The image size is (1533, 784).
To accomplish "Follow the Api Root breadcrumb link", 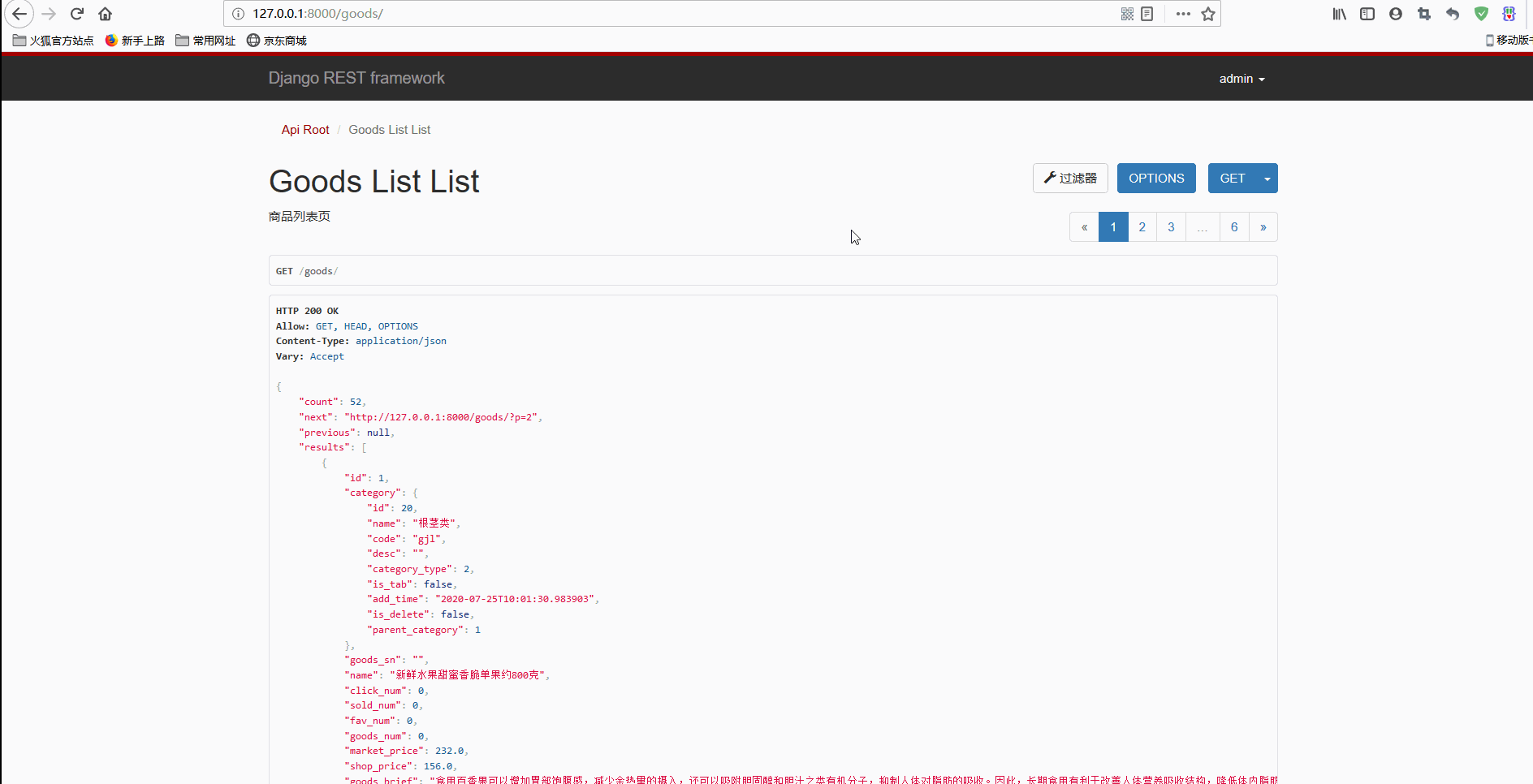I will point(304,130).
